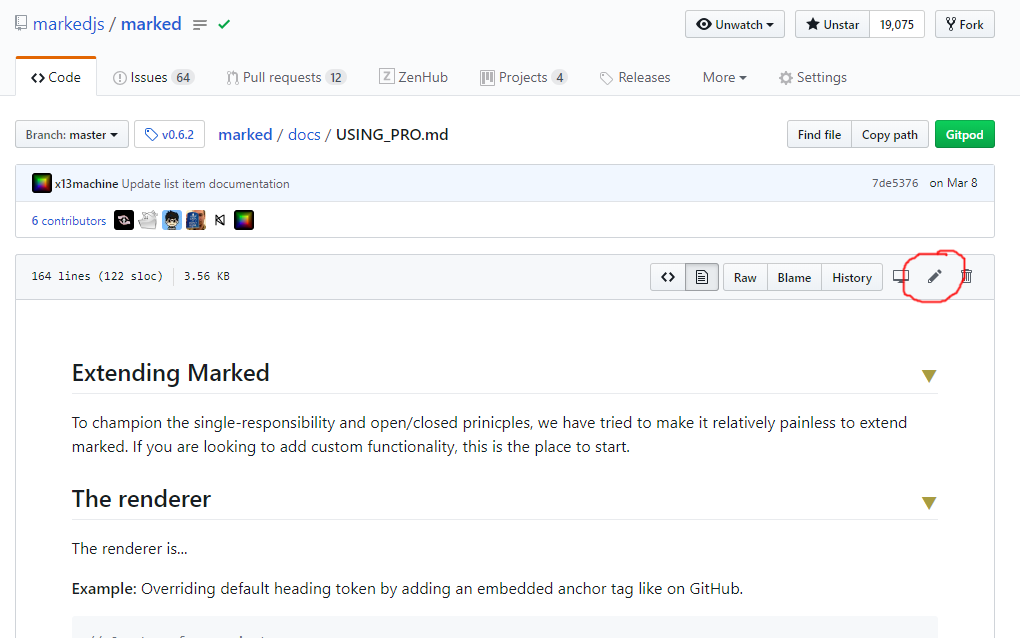The image size is (1020, 638).
Task: Click the docs breadcrumb link
Action: coord(304,135)
